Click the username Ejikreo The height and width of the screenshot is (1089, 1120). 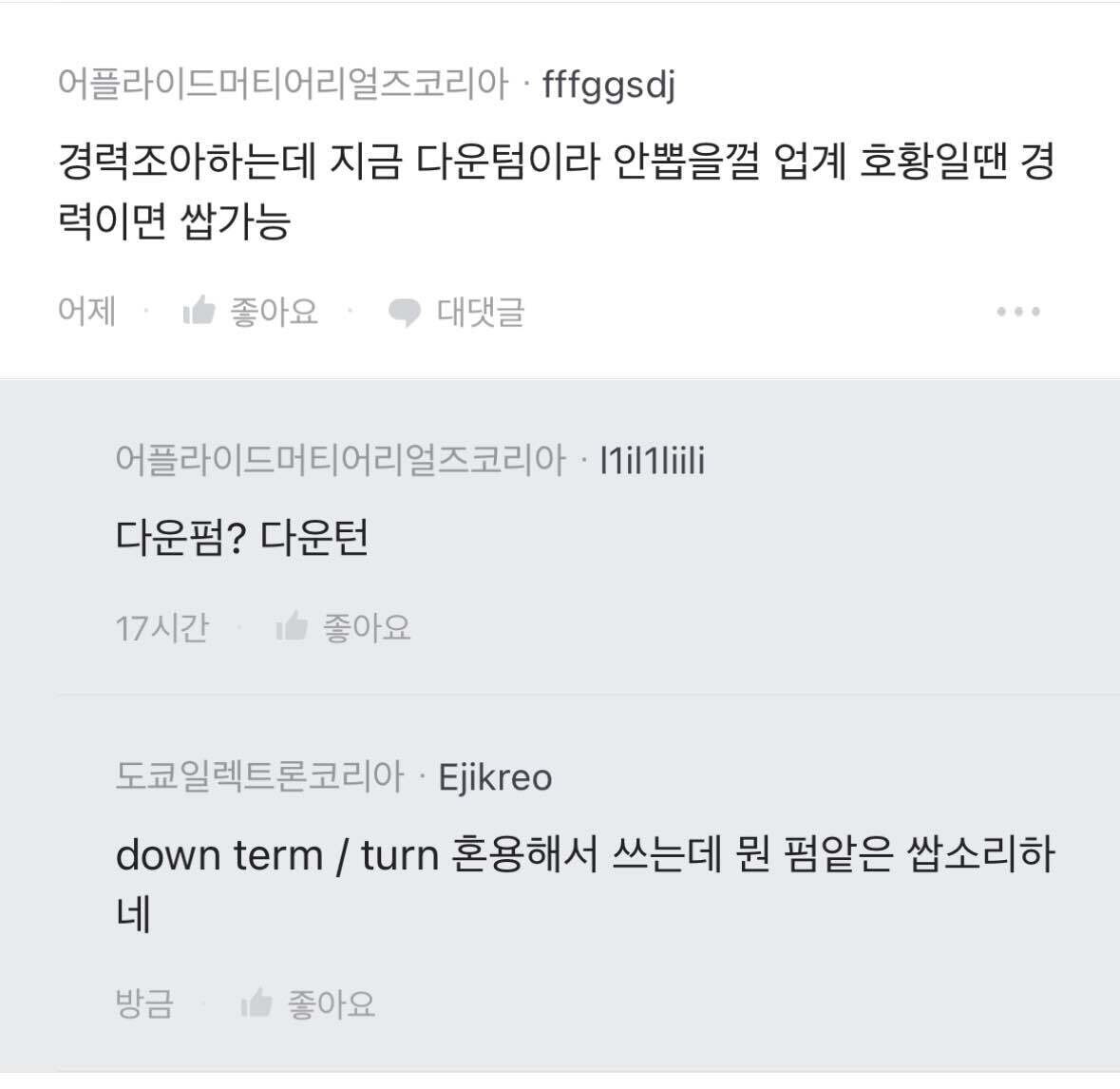point(495,776)
